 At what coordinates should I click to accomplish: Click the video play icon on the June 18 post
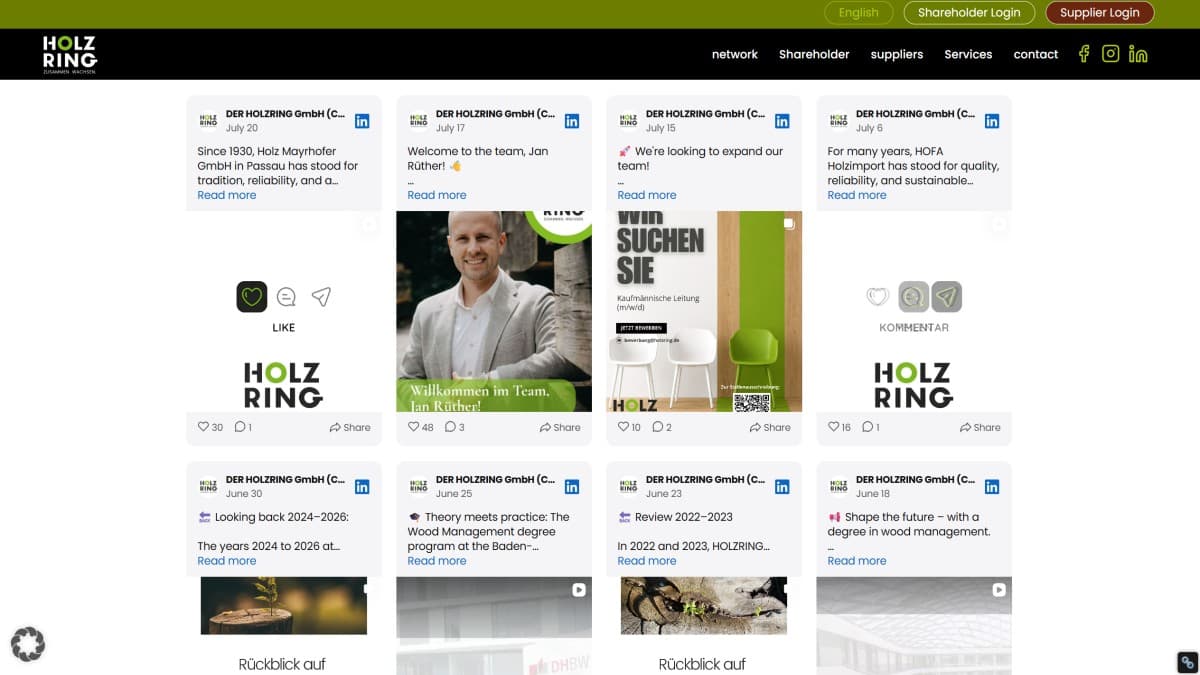[x=999, y=590]
